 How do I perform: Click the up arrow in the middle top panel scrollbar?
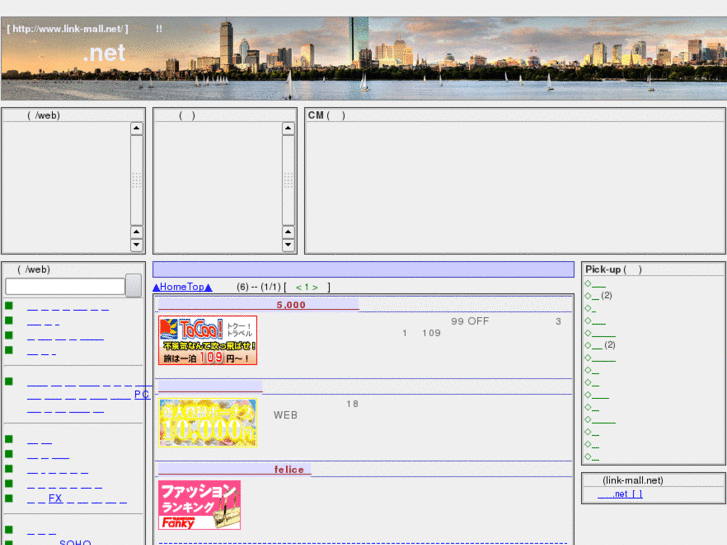pos(289,129)
